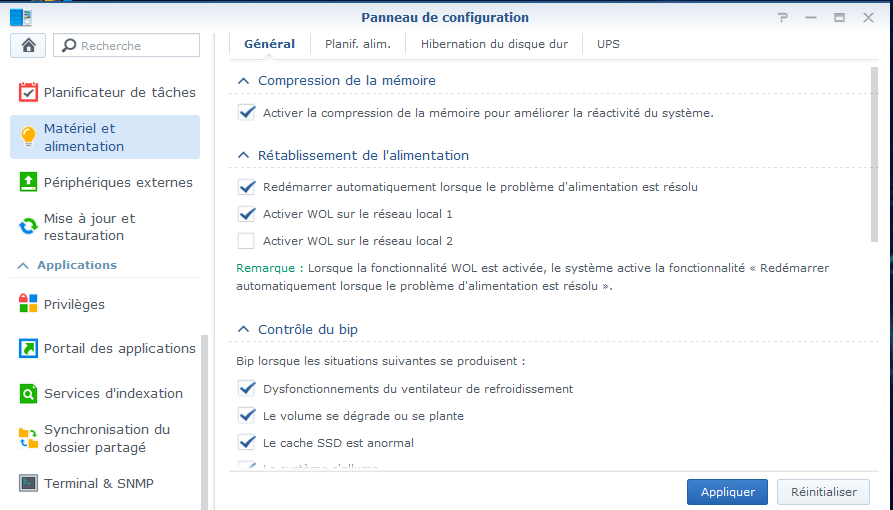Switch to Hibernation du disque dur tab

pos(494,44)
